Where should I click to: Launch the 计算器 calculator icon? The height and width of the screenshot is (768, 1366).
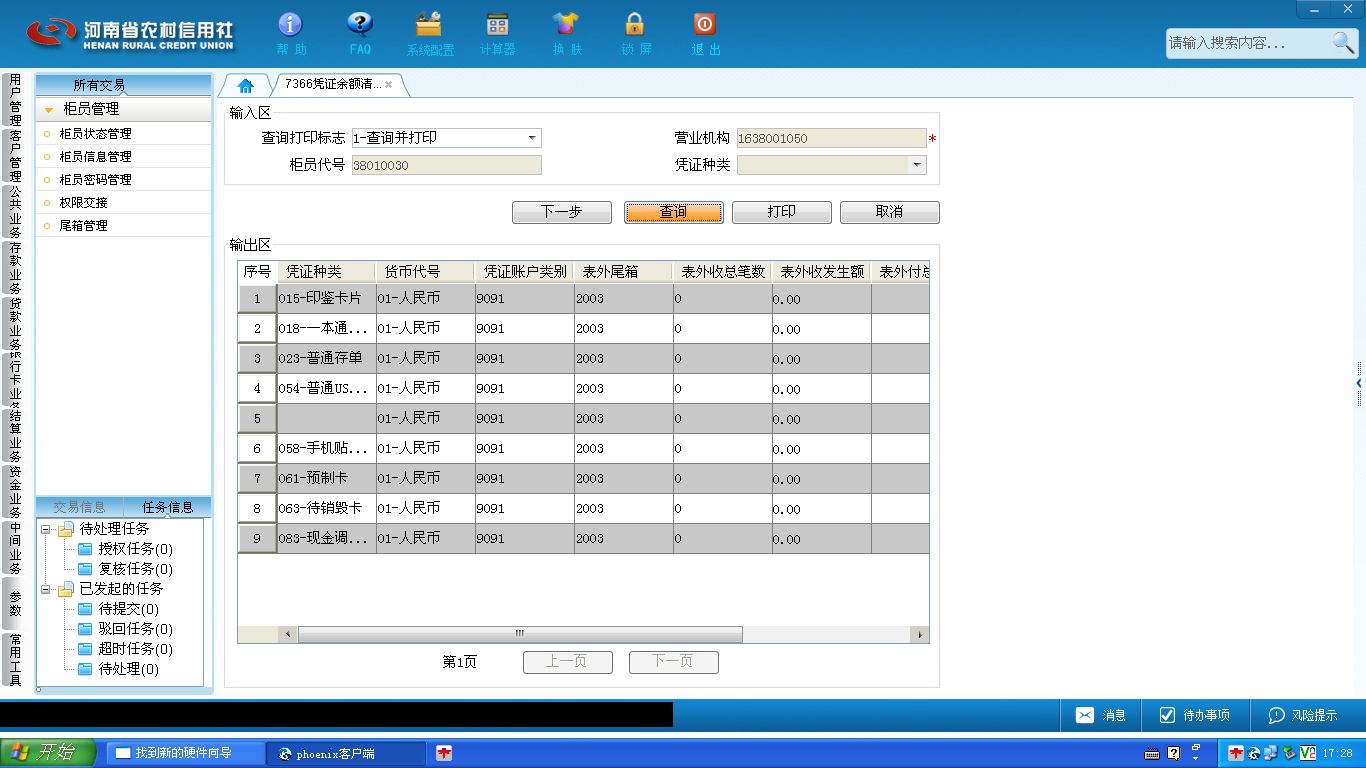tap(497, 24)
